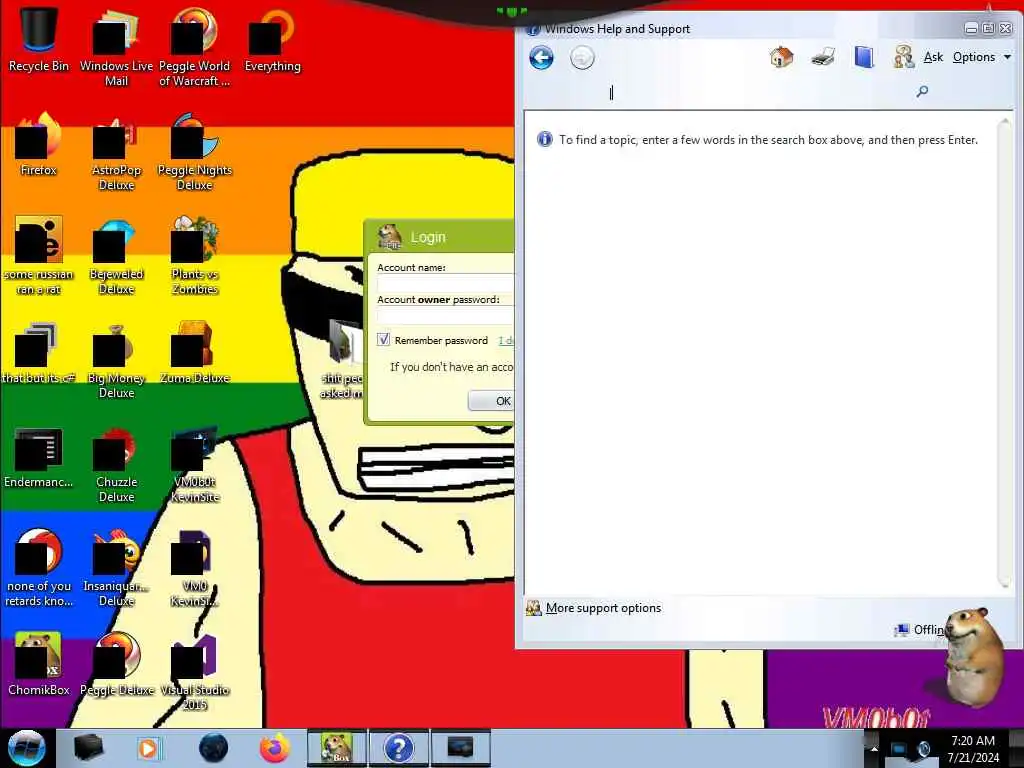This screenshot has width=1024, height=768.
Task: Click Account owner password field in Login
Action: 445,315
